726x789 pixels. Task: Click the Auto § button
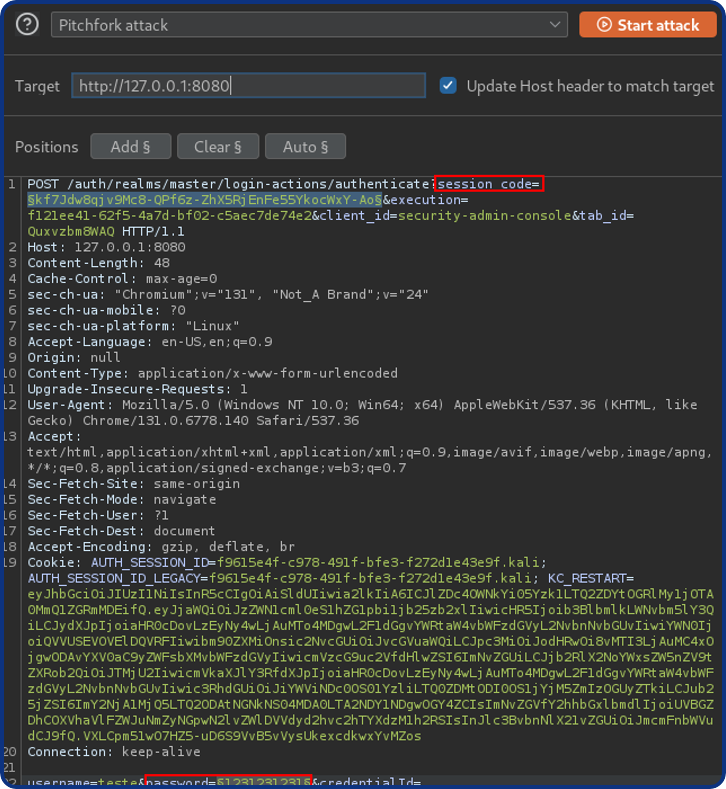305,147
